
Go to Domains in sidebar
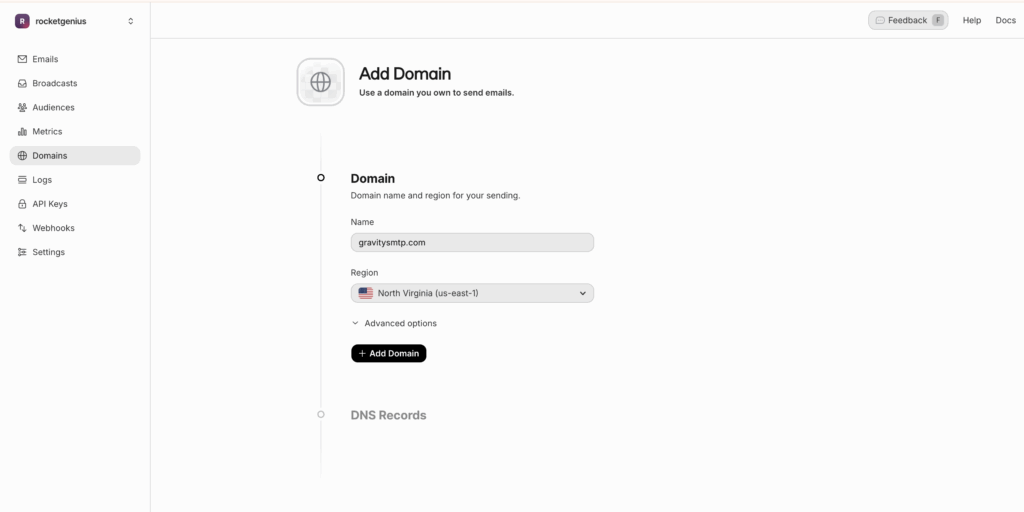(x=75, y=155)
